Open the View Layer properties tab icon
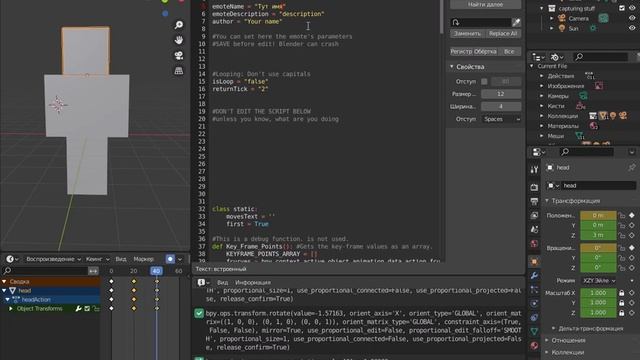640x360 pixels. 534,216
